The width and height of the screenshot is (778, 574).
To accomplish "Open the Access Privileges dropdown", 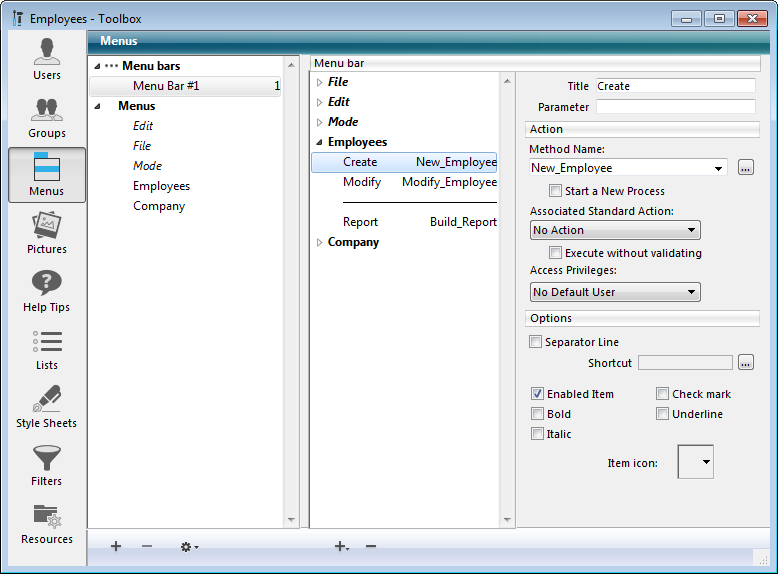I will tap(614, 292).
